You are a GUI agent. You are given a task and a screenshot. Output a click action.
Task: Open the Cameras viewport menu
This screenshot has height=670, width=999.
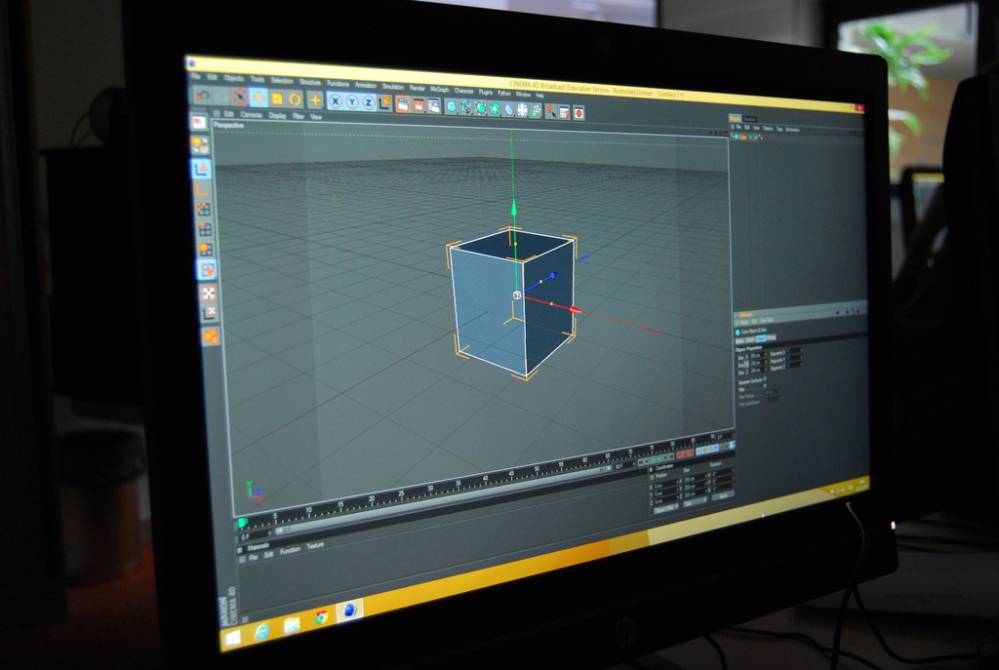[x=251, y=115]
